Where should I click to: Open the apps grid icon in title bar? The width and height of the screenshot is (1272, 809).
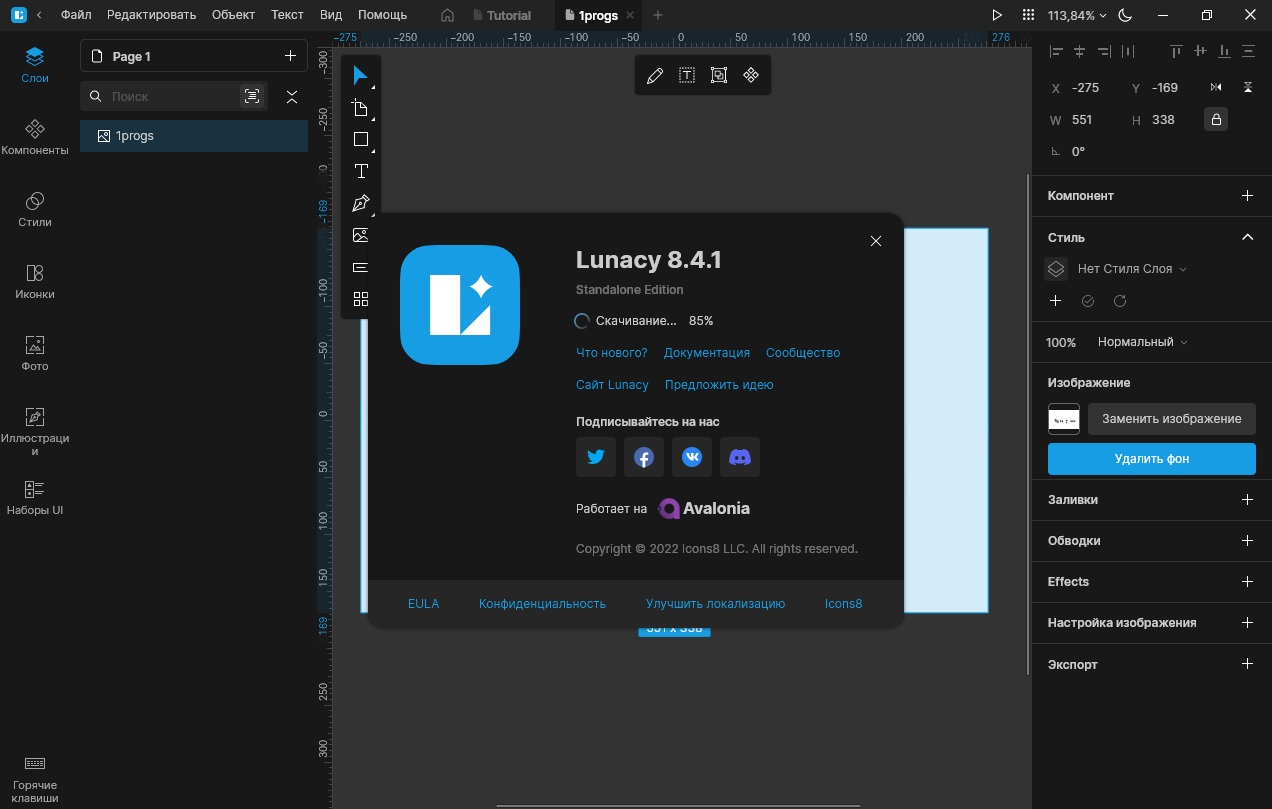pyautogui.click(x=1029, y=15)
